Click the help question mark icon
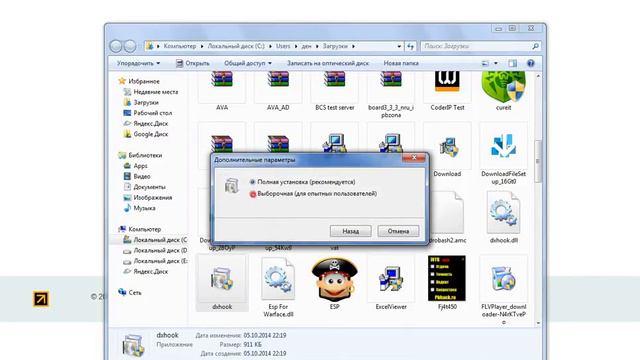The image size is (640, 360). pyautogui.click(x=531, y=63)
